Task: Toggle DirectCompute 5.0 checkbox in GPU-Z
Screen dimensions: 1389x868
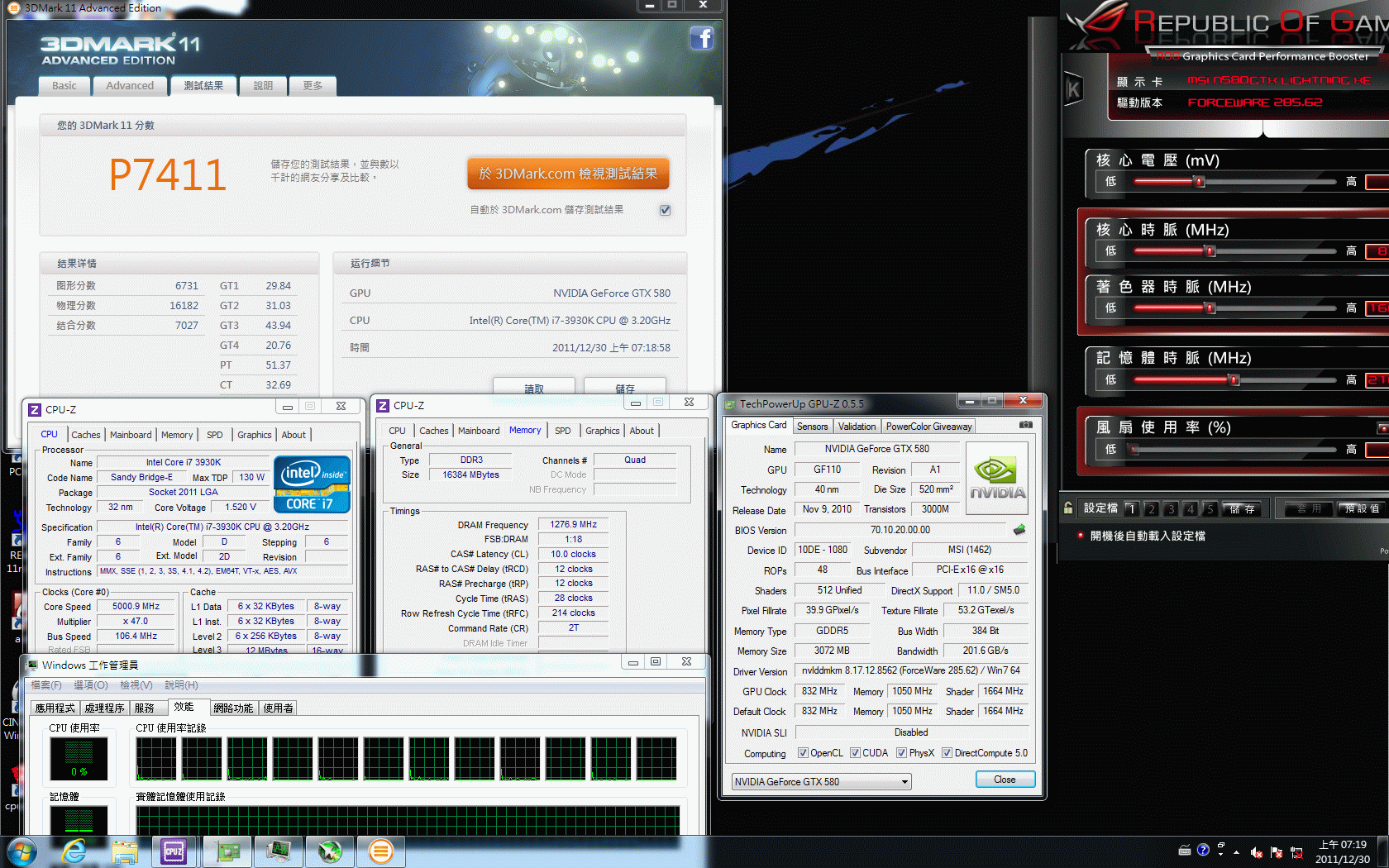Action: (x=947, y=753)
